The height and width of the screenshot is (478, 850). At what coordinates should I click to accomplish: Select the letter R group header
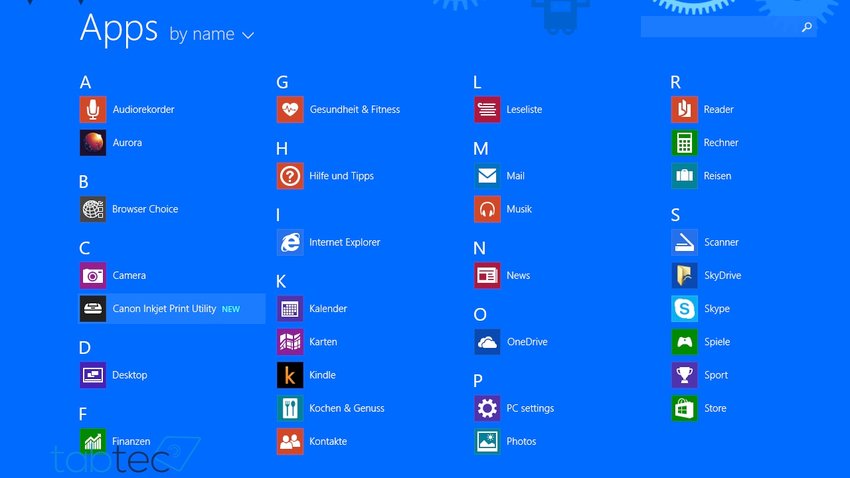tap(675, 82)
